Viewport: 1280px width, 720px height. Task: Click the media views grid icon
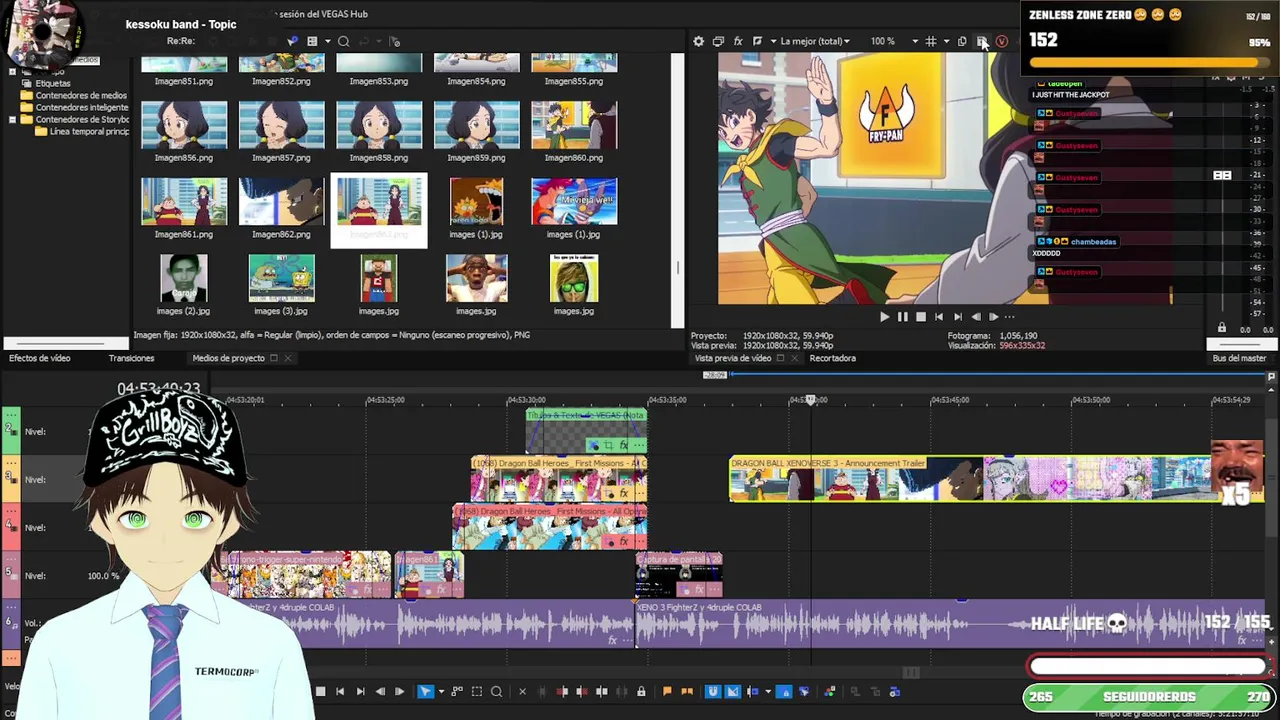pos(312,41)
